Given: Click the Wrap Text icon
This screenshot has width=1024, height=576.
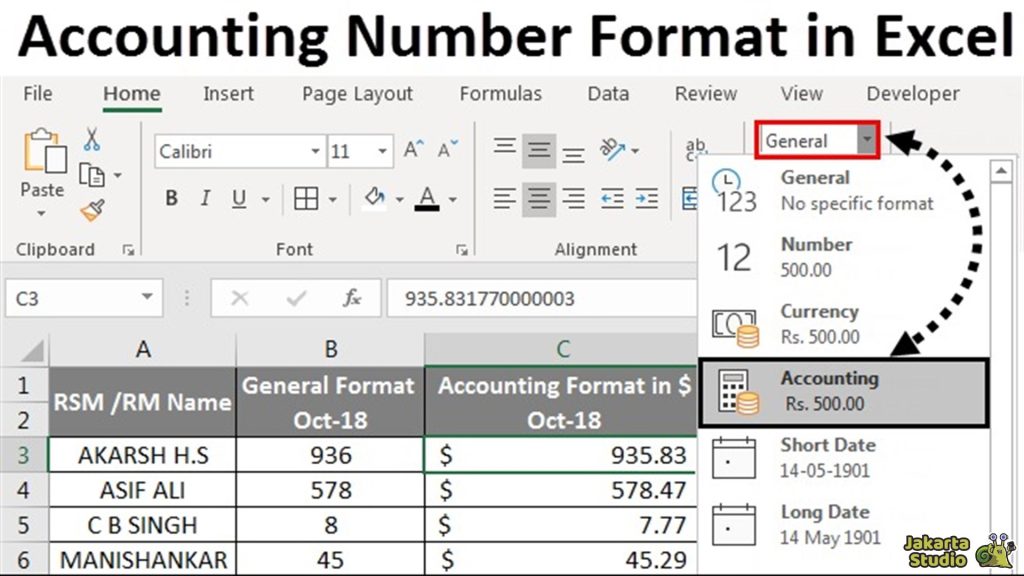Looking at the screenshot, I should tap(696, 150).
